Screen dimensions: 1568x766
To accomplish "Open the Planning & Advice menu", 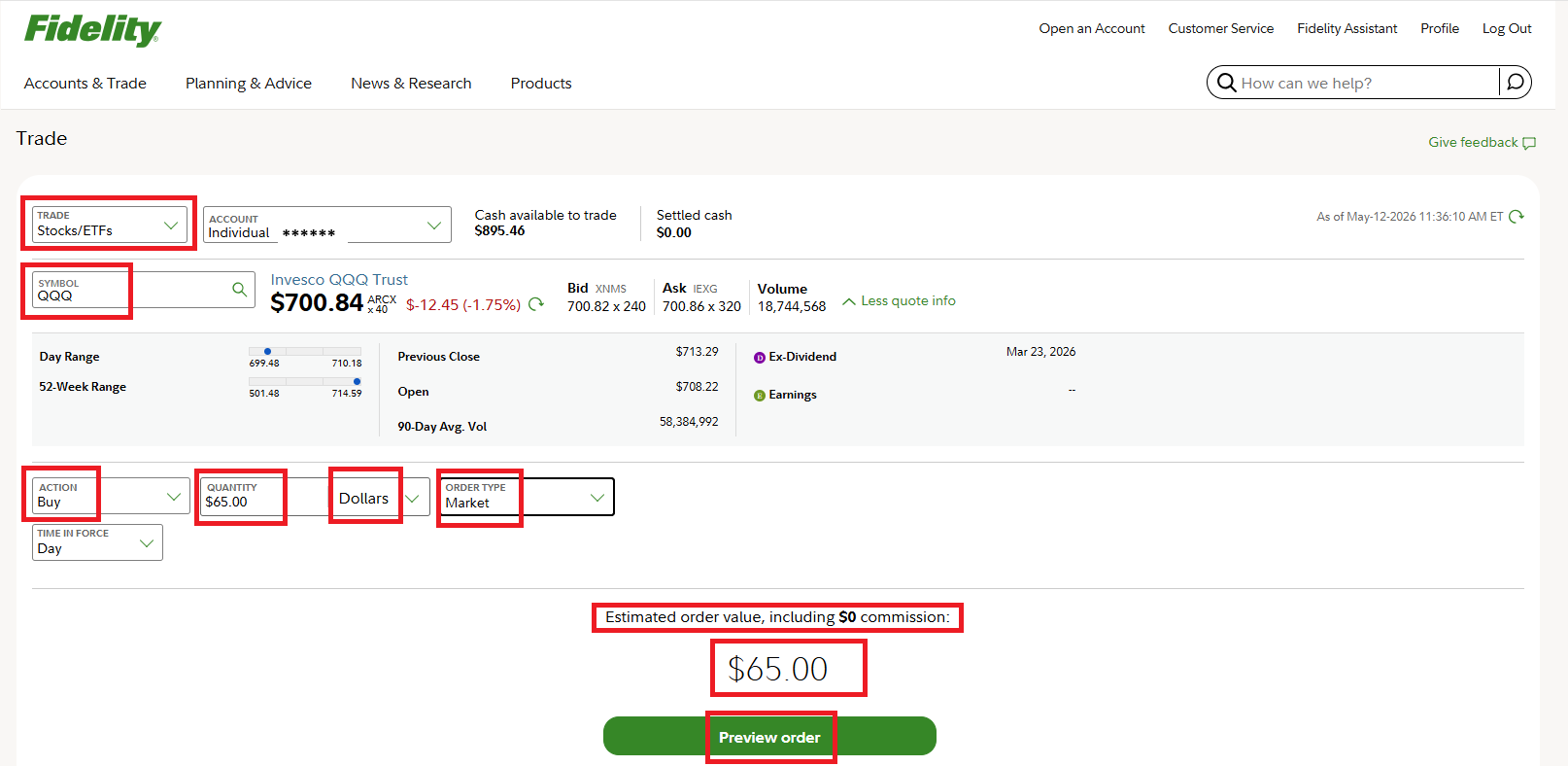I will point(249,84).
